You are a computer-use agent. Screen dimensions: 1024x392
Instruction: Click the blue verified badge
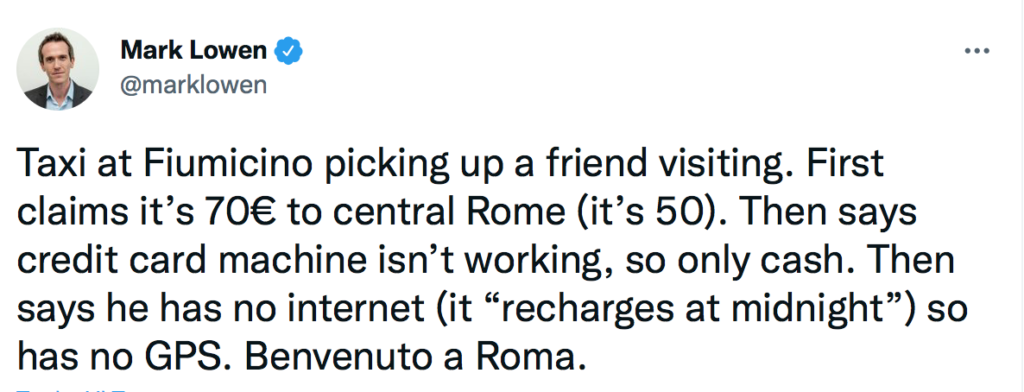pos(288,52)
